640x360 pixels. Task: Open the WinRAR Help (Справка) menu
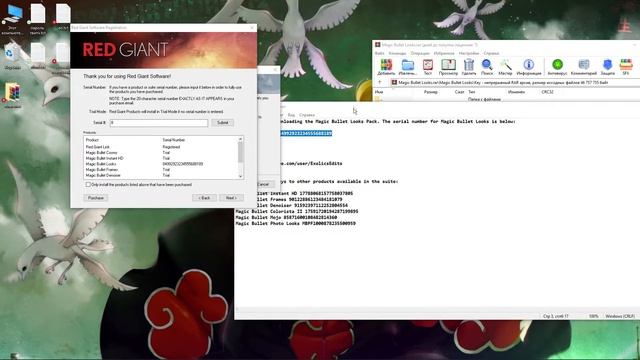491,53
